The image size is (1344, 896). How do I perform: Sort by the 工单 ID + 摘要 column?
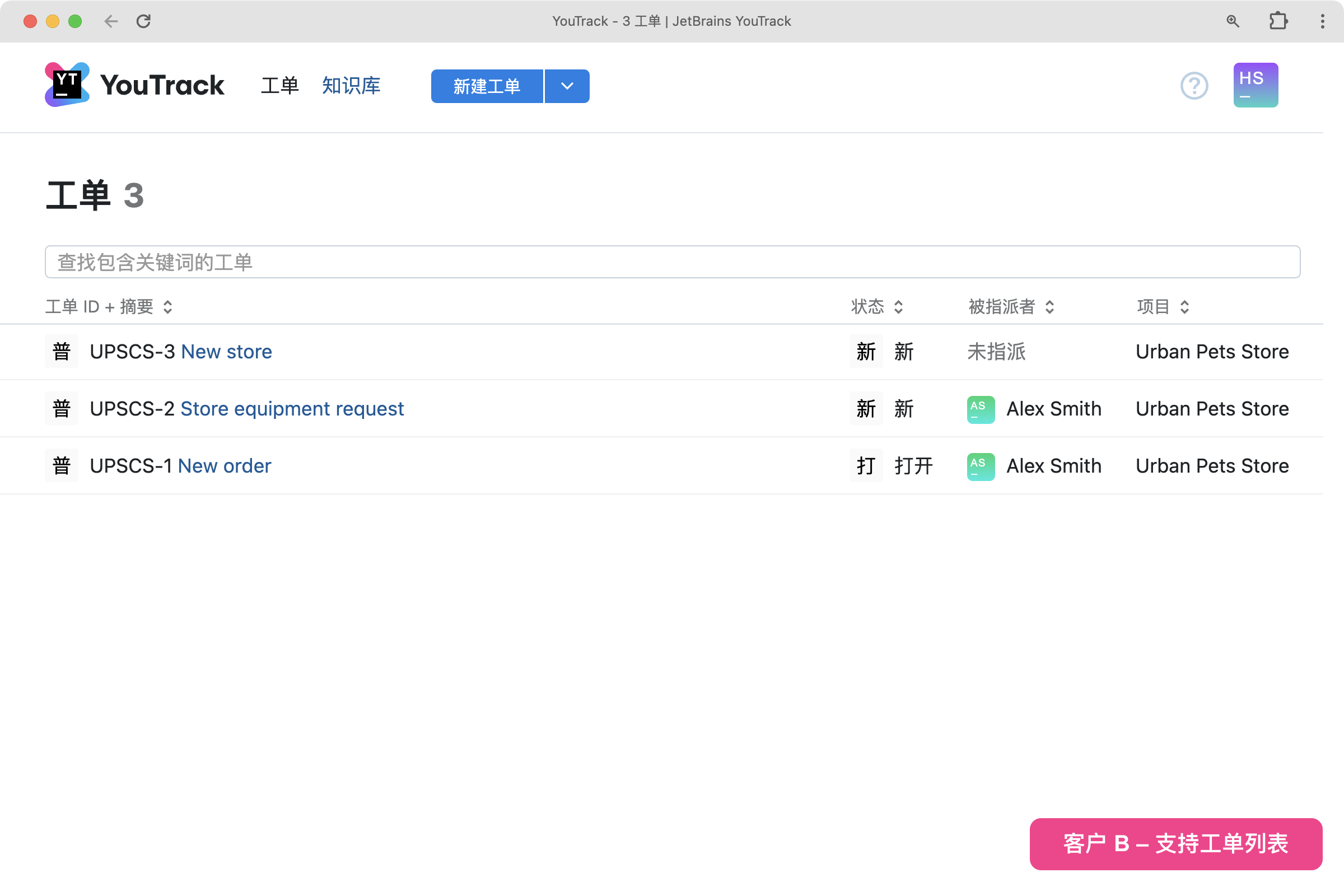[x=109, y=307]
